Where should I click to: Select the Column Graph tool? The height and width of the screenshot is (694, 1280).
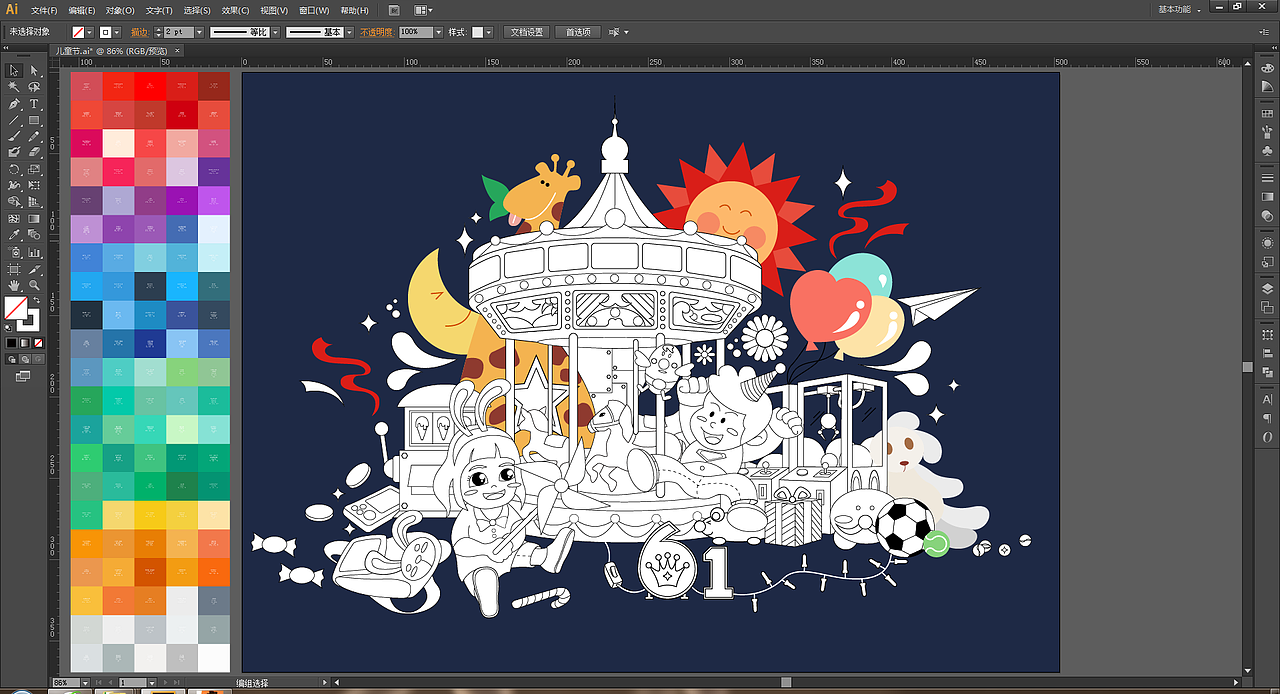pyautogui.click(x=34, y=251)
